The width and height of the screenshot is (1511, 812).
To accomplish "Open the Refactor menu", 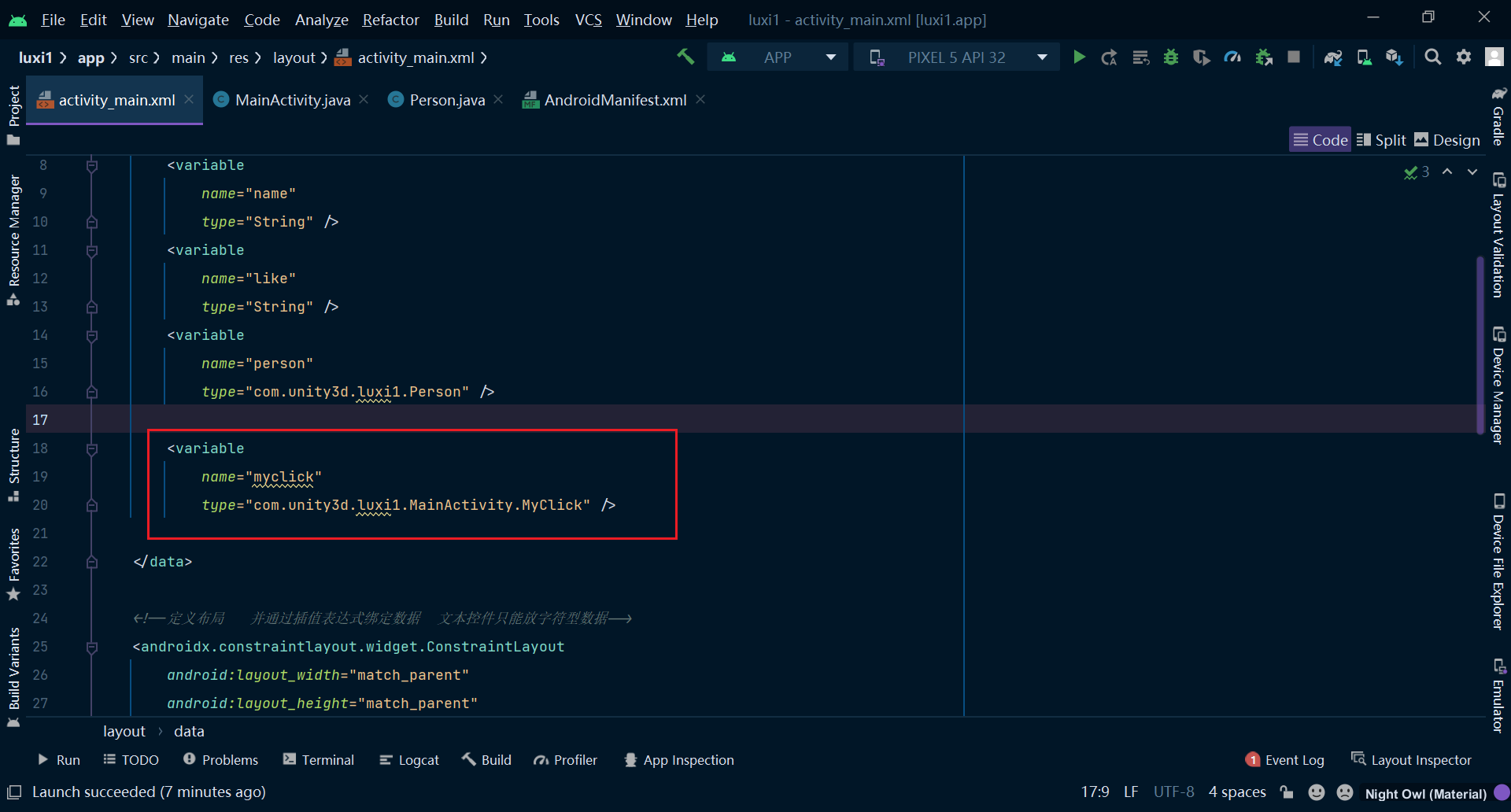I will coord(390,20).
